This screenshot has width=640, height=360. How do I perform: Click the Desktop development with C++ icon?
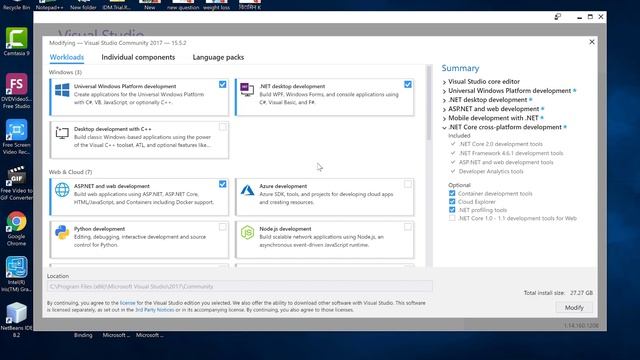pos(62,133)
